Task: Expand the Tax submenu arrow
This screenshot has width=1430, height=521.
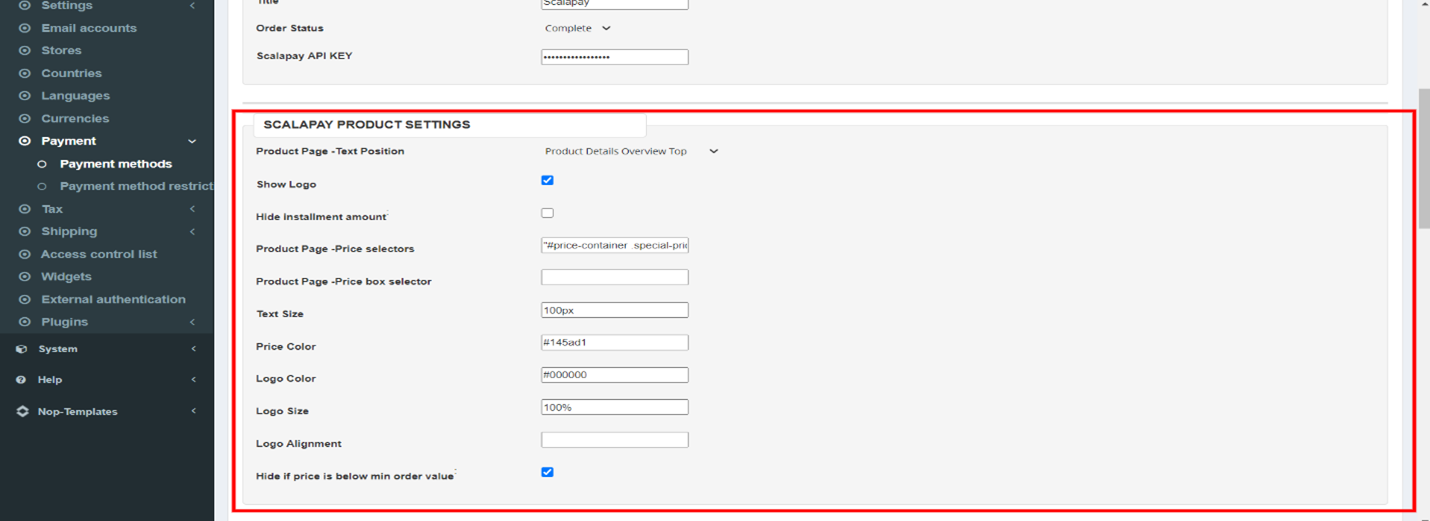Action: (193, 209)
